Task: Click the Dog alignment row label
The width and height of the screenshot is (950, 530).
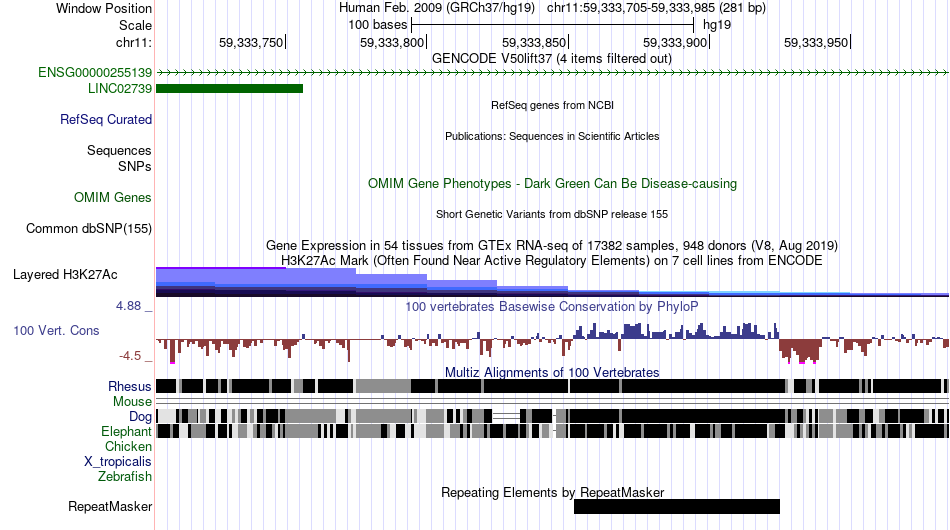Action: pyautogui.click(x=140, y=417)
